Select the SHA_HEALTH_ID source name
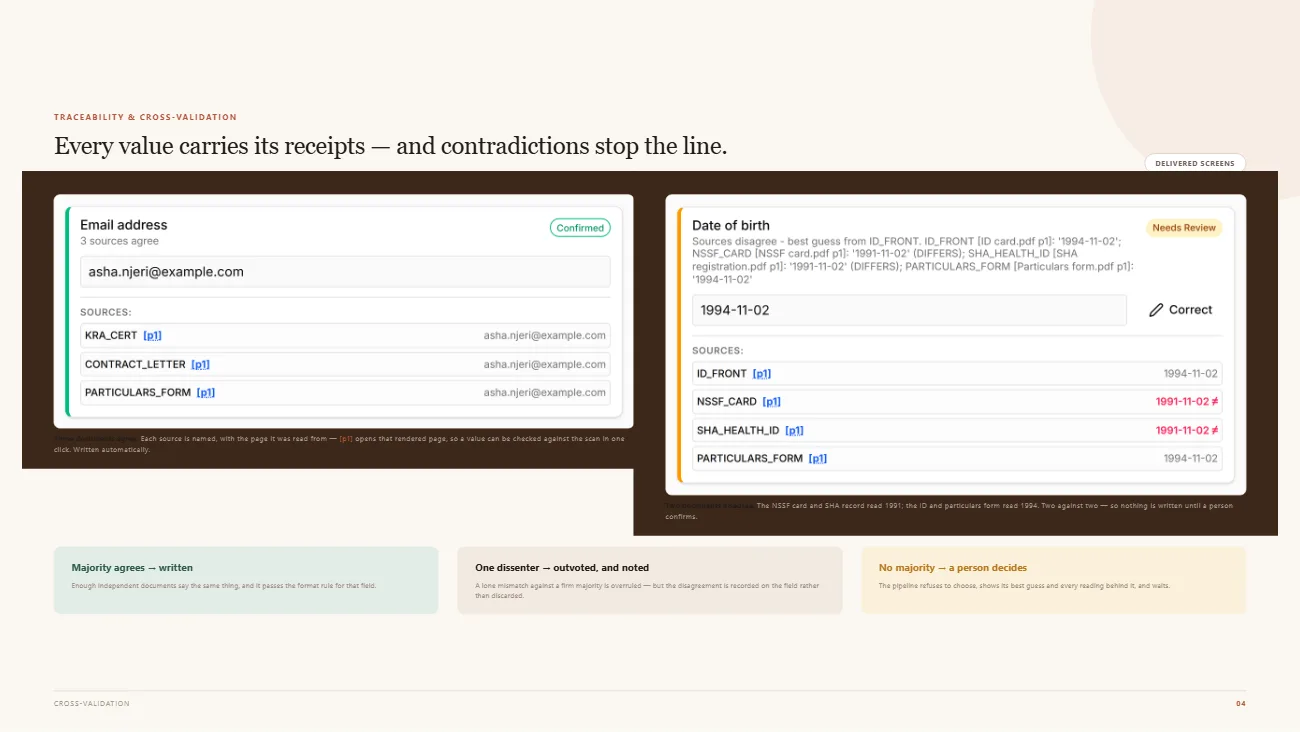Image resolution: width=1300 pixels, height=732 pixels. pyautogui.click(x=738, y=430)
